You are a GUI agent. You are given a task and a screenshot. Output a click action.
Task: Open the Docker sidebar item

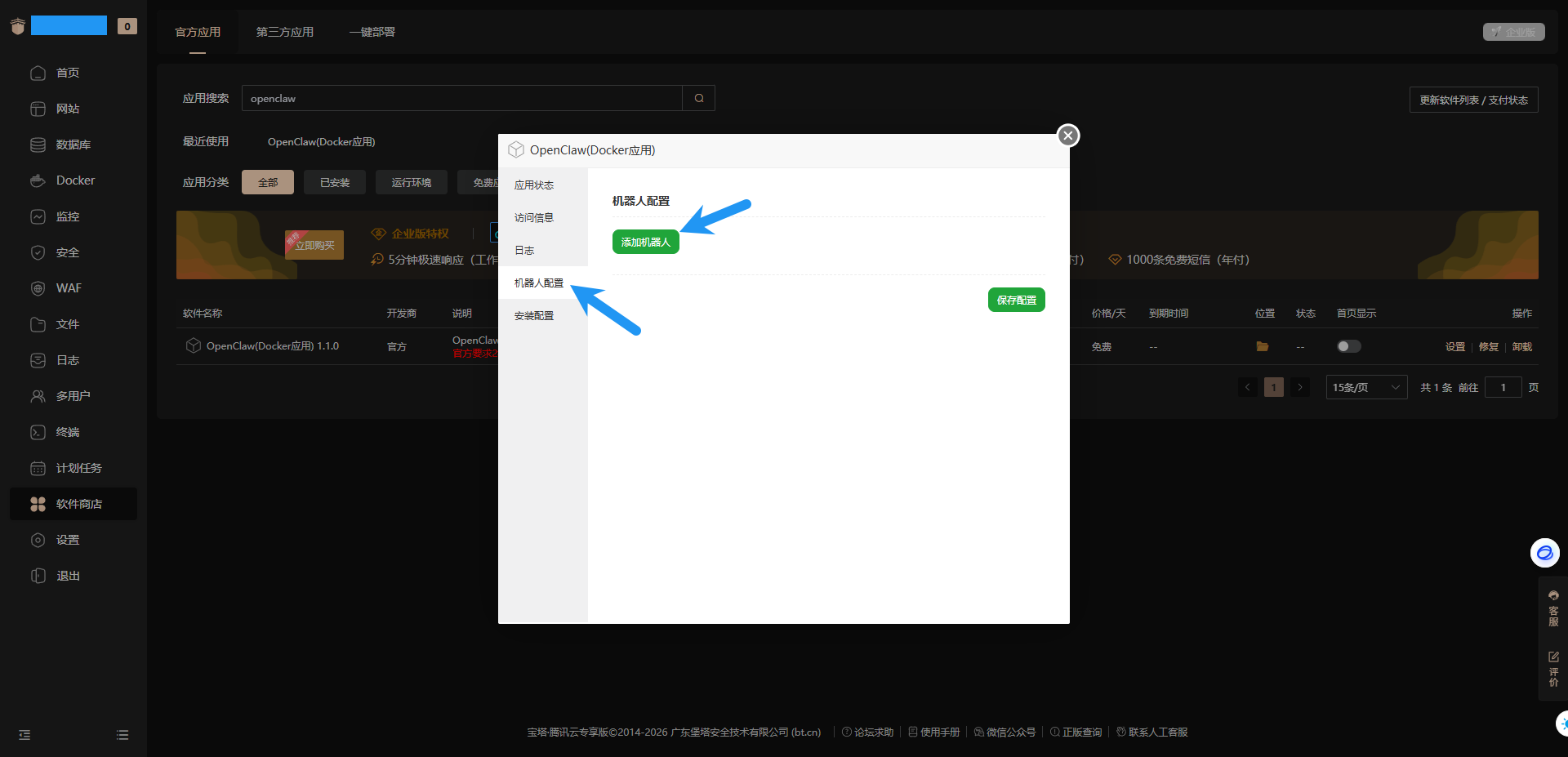(x=74, y=180)
